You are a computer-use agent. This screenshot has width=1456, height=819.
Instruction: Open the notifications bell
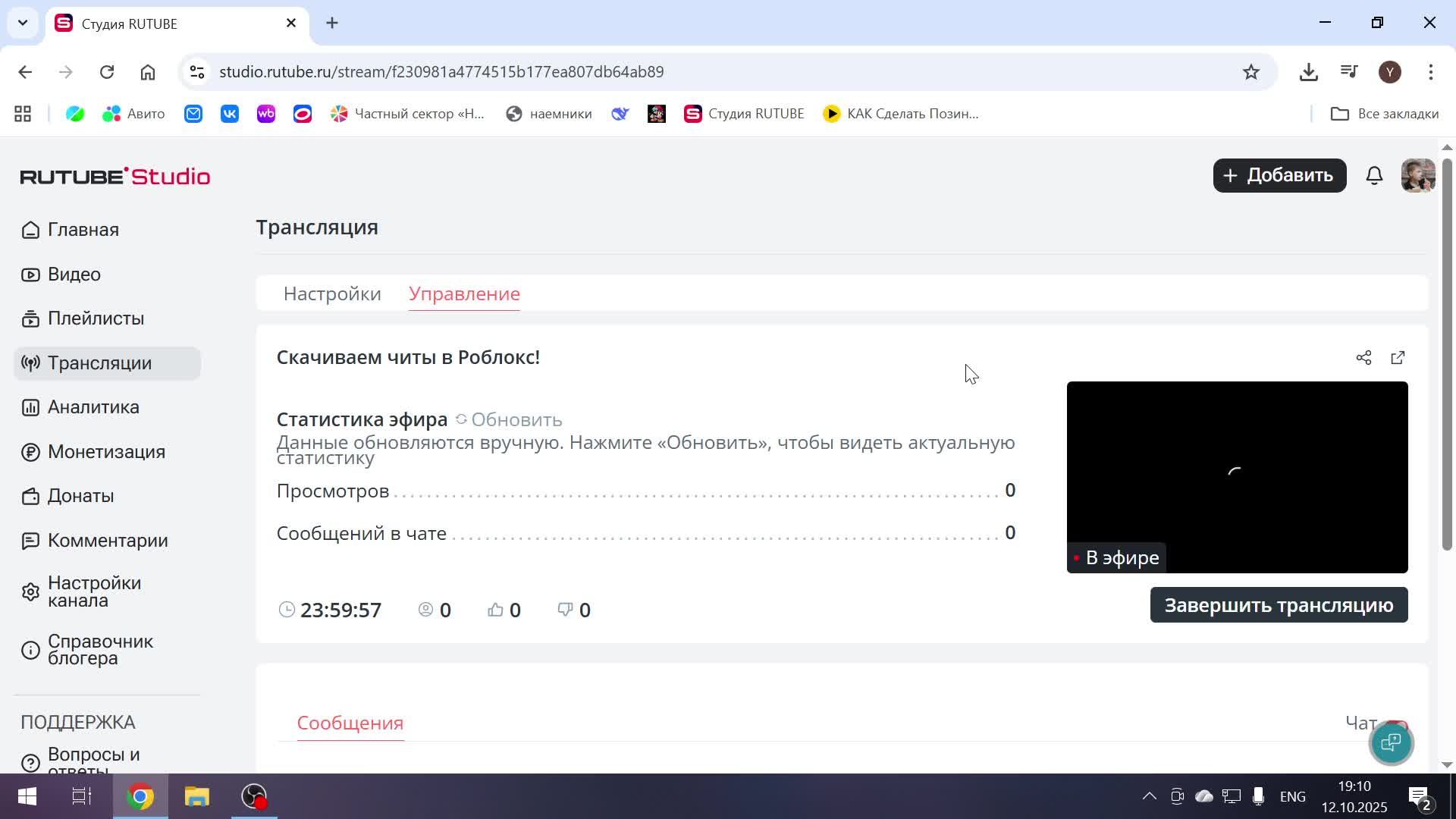[1374, 176]
